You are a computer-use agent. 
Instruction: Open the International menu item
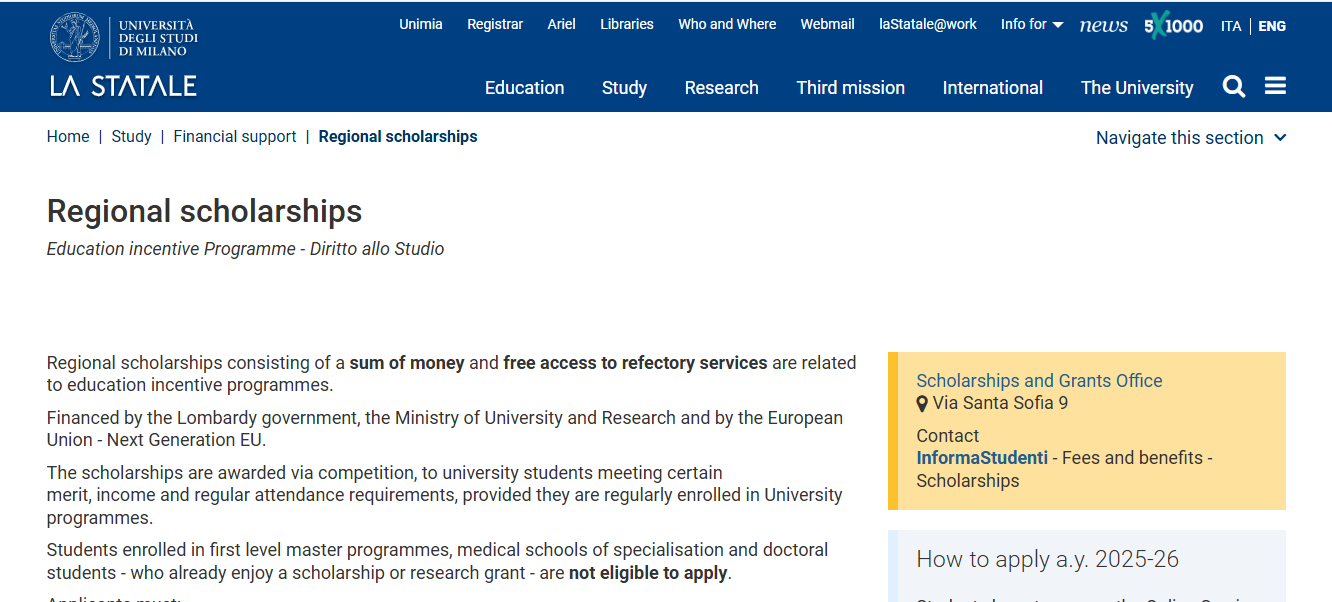click(x=992, y=88)
